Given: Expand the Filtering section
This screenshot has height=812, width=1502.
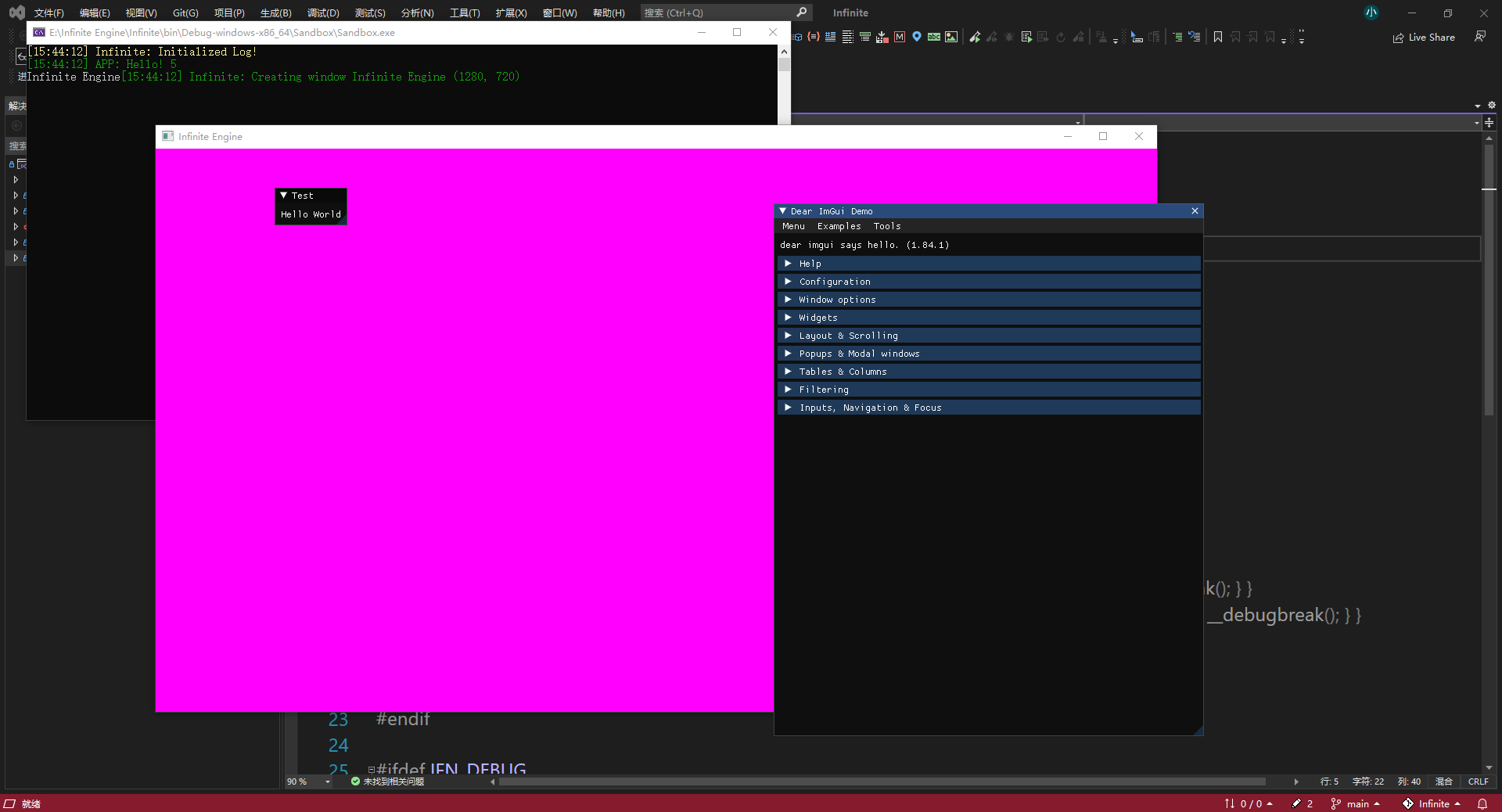Looking at the screenshot, I should tap(989, 390).
